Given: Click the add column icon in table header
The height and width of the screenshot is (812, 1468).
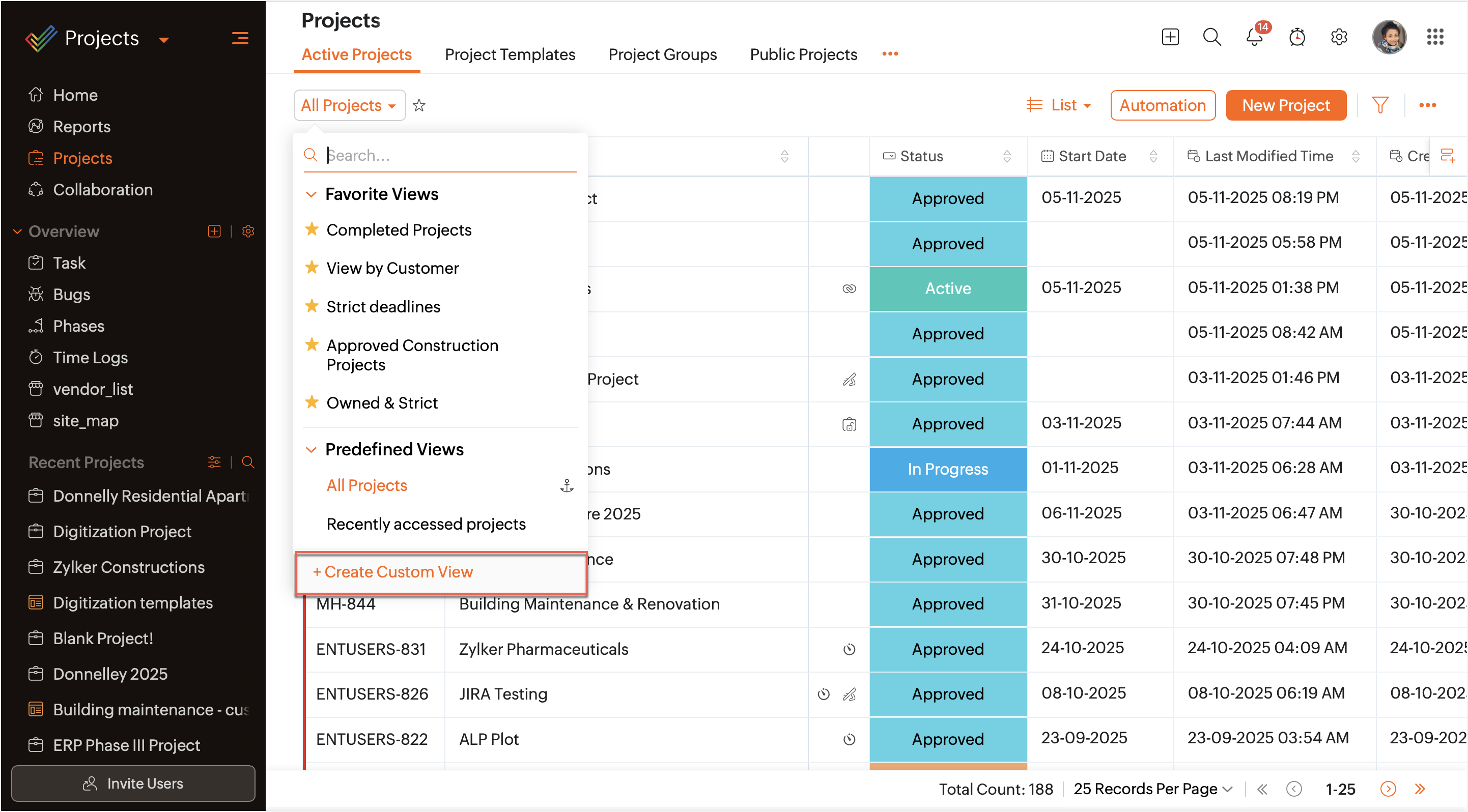Looking at the screenshot, I should point(1448,156).
